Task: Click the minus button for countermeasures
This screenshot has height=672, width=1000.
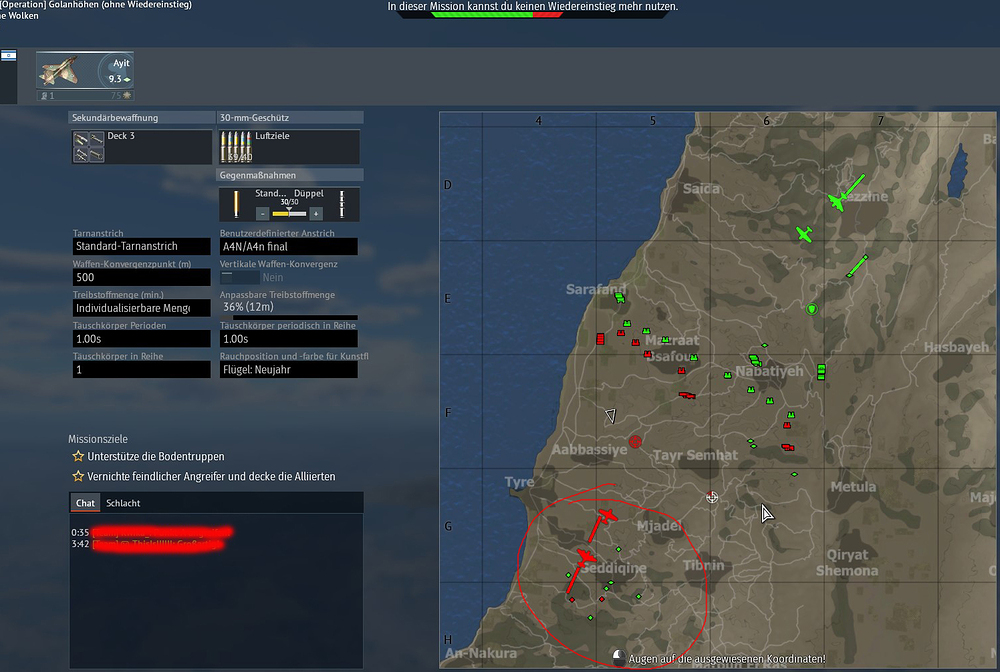Action: coord(262,214)
